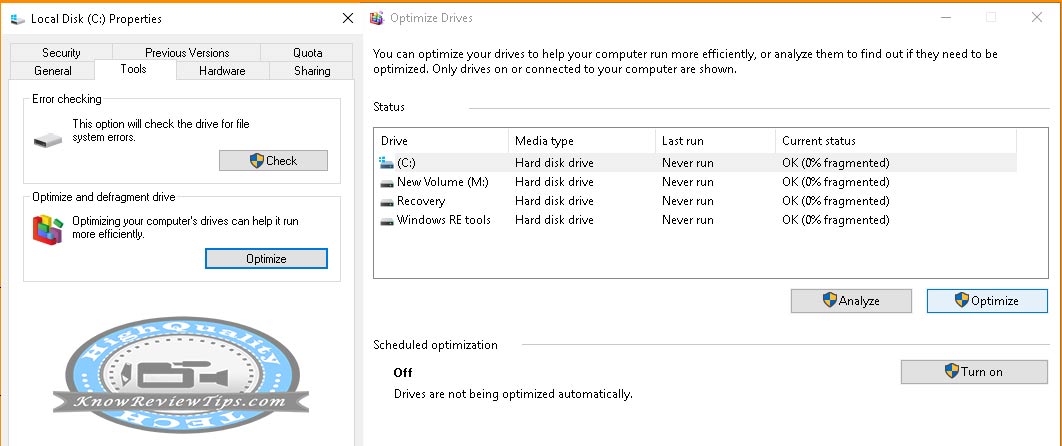Turn on scheduled optimization
This screenshot has width=1062, height=446.
[973, 372]
